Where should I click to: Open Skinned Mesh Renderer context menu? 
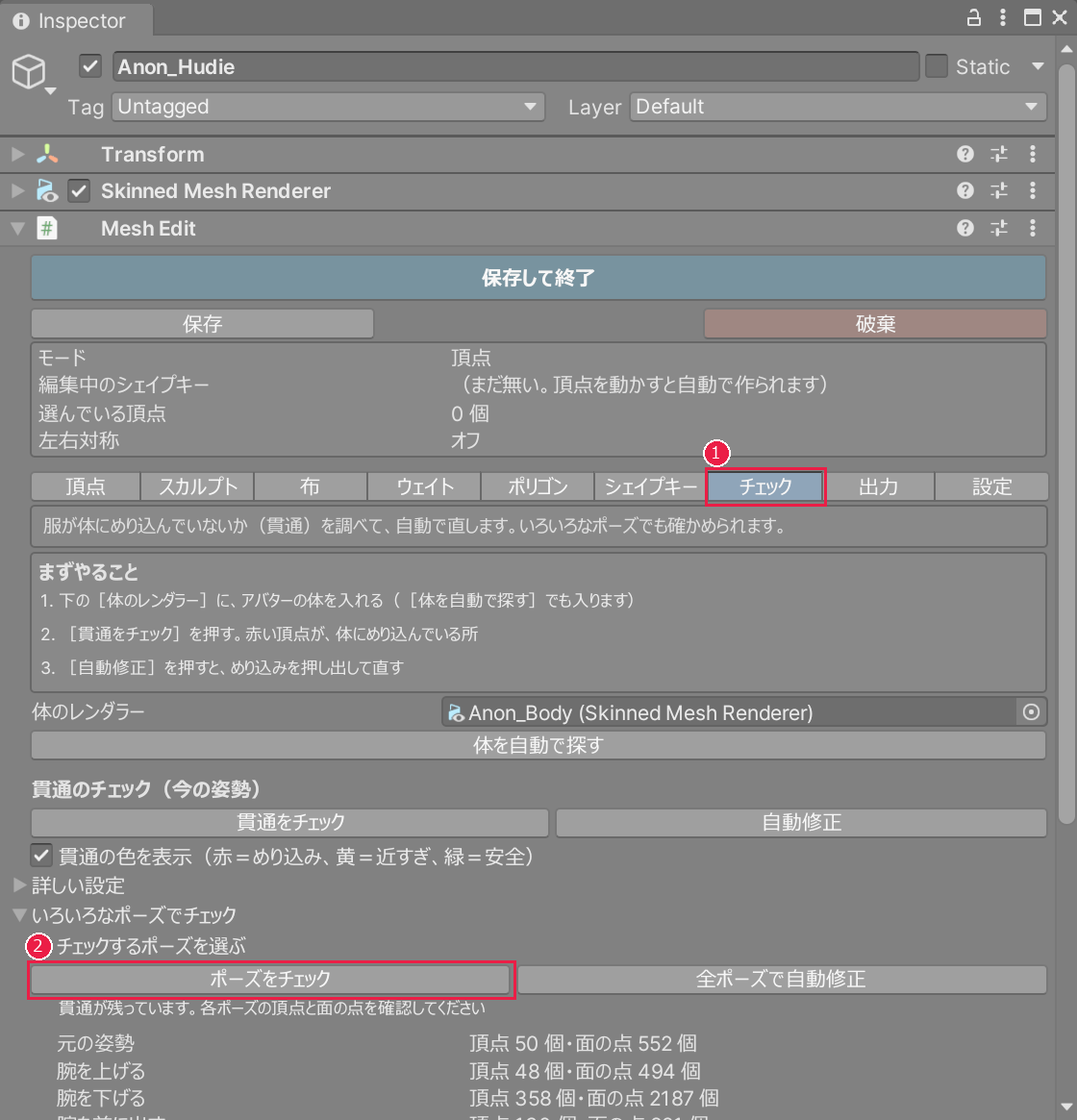pos(1033,190)
